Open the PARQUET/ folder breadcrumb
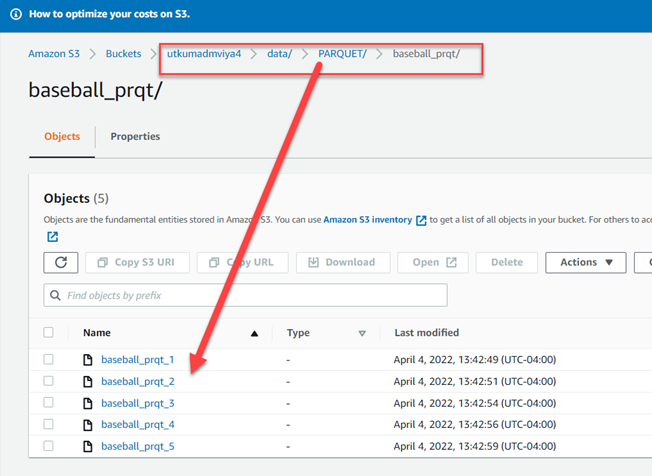Screen dimensions: 652x476 [342, 54]
